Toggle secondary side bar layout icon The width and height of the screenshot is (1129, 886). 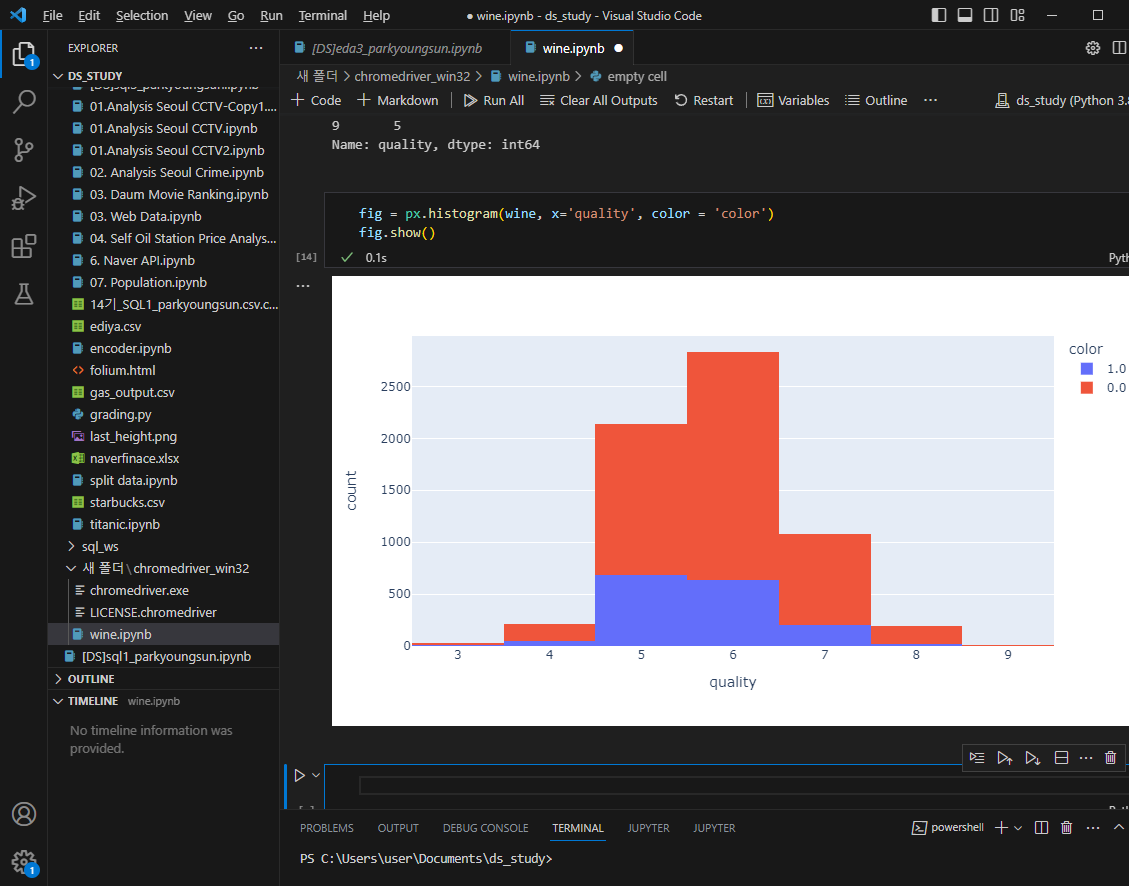[x=991, y=15]
